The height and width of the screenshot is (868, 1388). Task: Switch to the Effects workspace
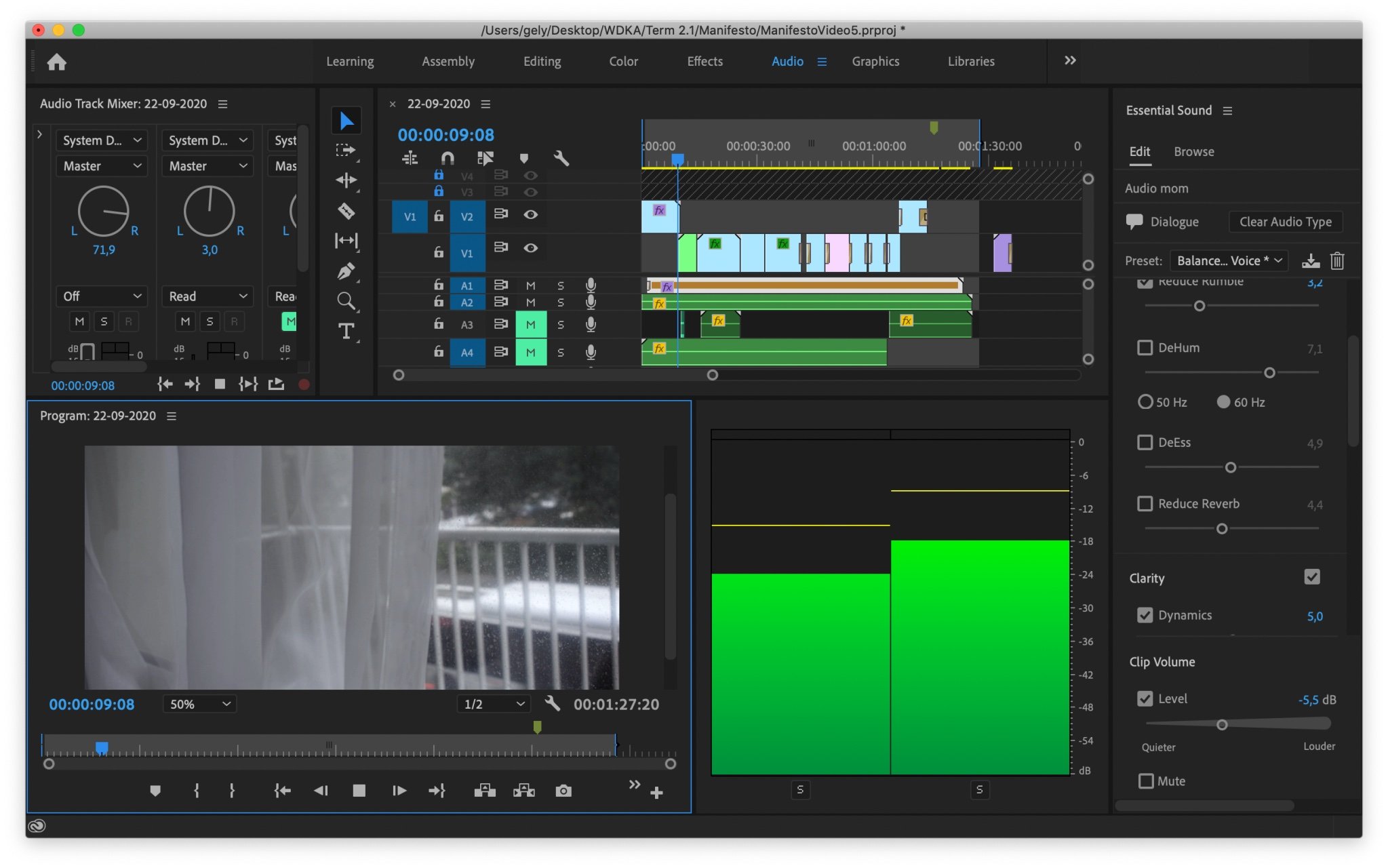point(705,62)
